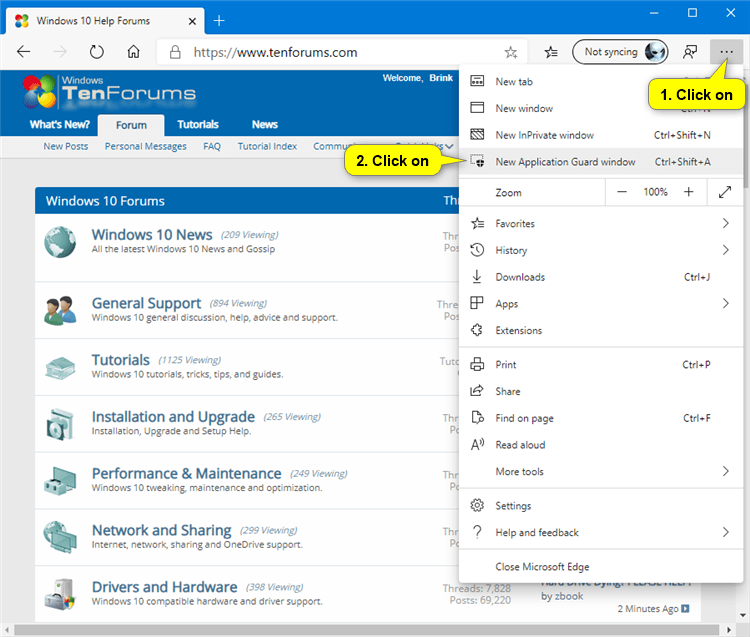Decrease zoom with the minus button

point(621,192)
